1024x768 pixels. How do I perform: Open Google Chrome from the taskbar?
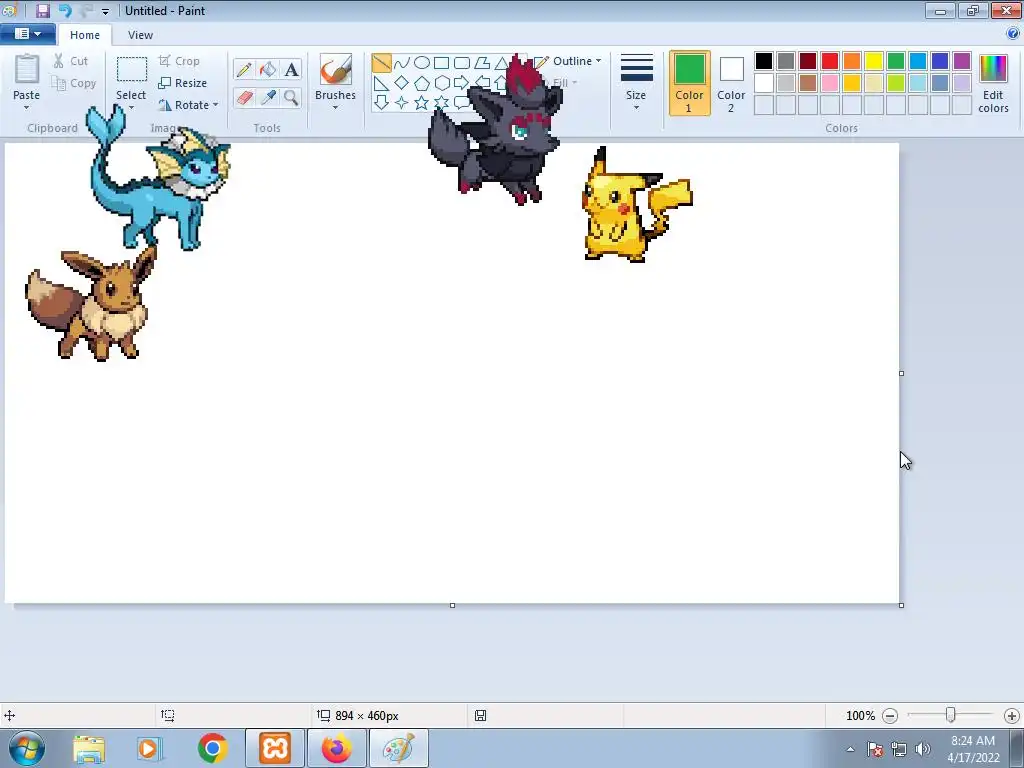coord(212,748)
